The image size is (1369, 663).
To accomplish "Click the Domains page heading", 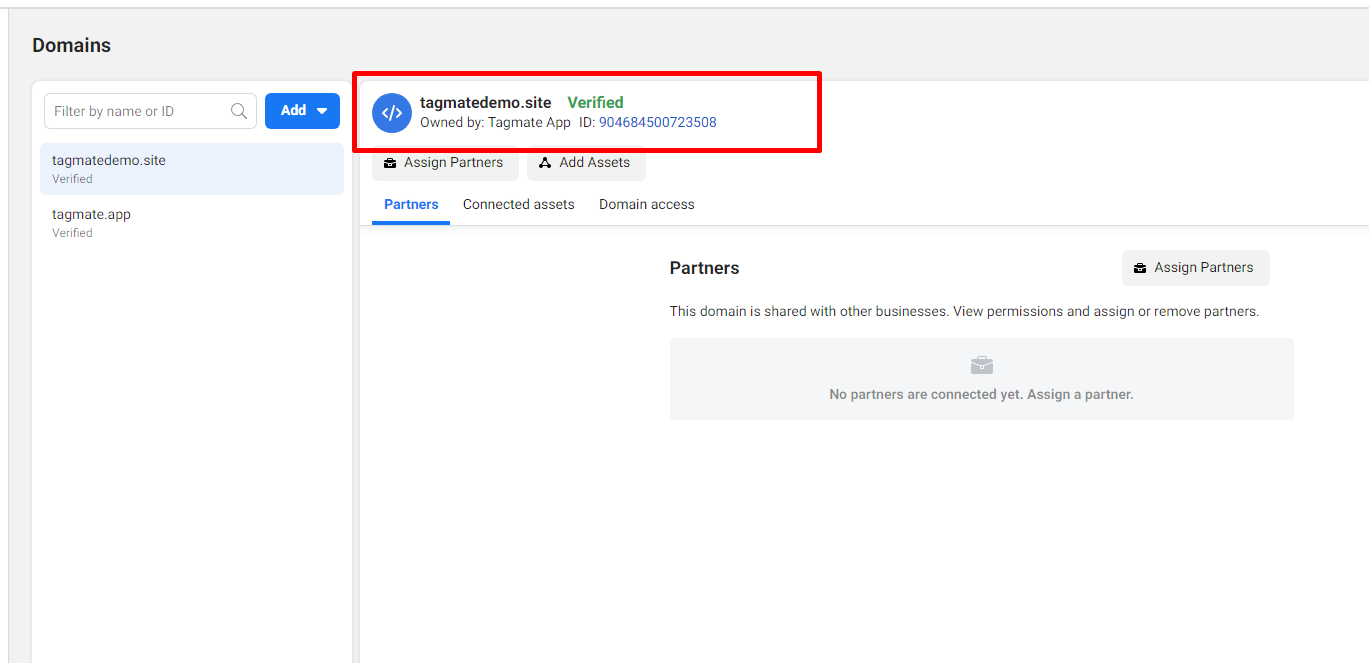I will tap(71, 45).
